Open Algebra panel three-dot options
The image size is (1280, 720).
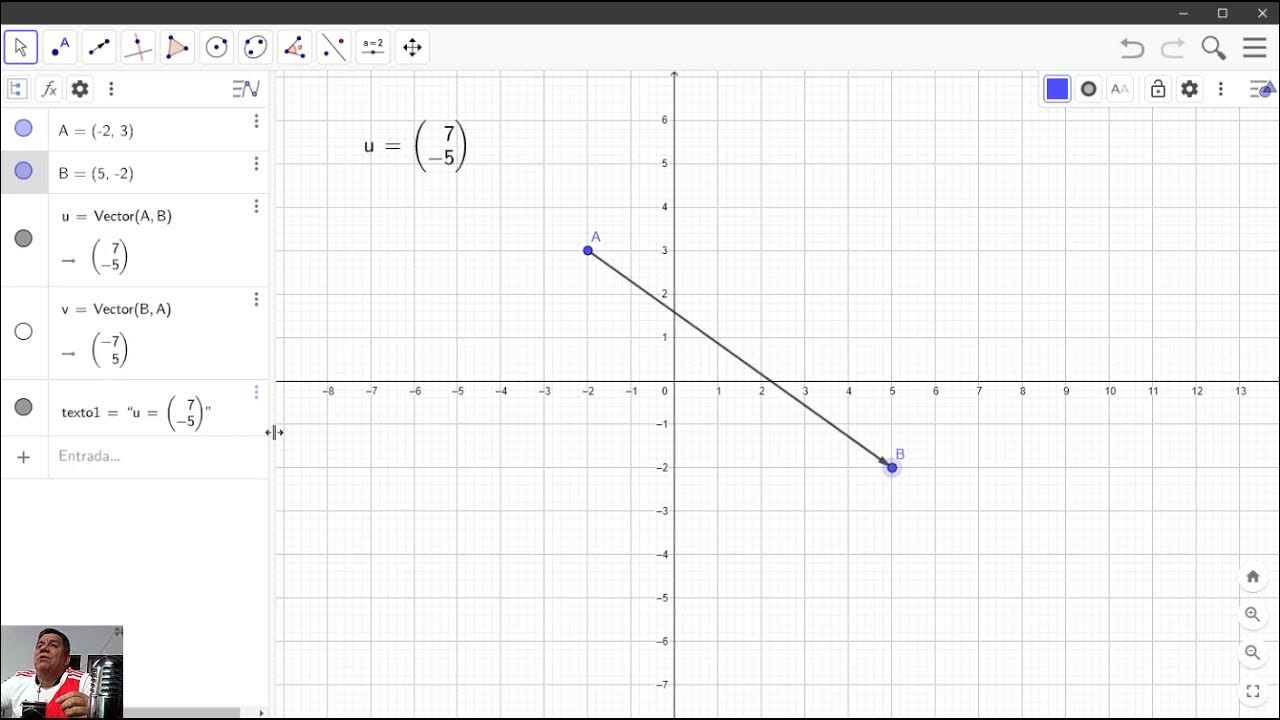111,89
